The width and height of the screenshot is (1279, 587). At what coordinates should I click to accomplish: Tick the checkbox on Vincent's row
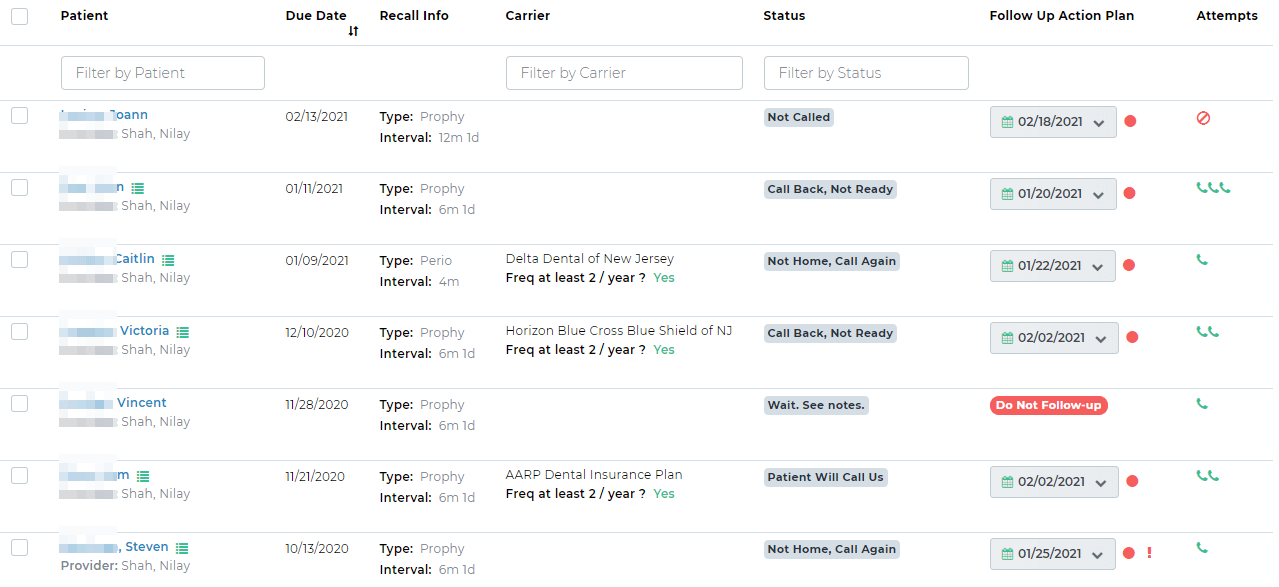coord(19,403)
